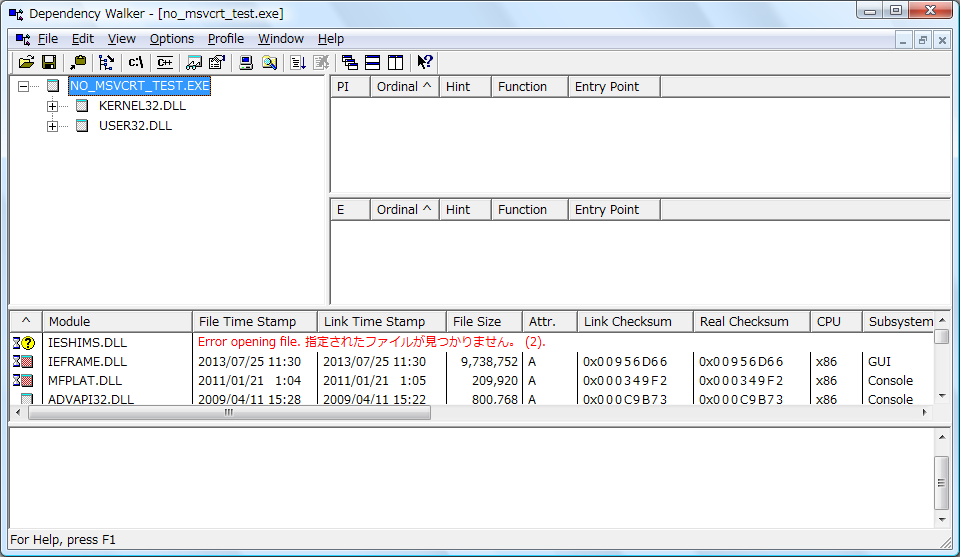The image size is (960, 557).
Task: Open the Window menu
Action: [281, 39]
